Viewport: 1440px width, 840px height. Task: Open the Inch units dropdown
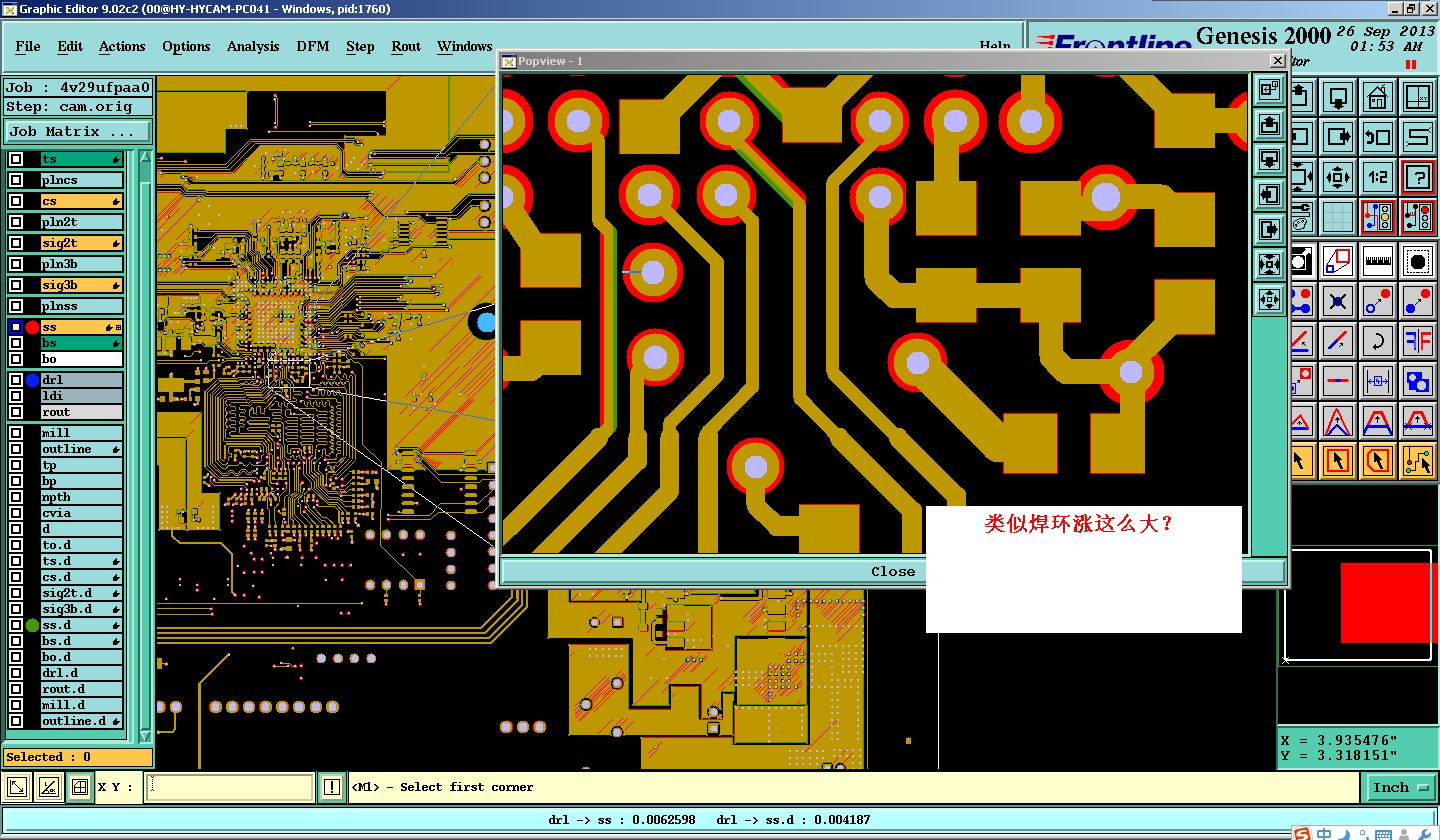[1399, 788]
